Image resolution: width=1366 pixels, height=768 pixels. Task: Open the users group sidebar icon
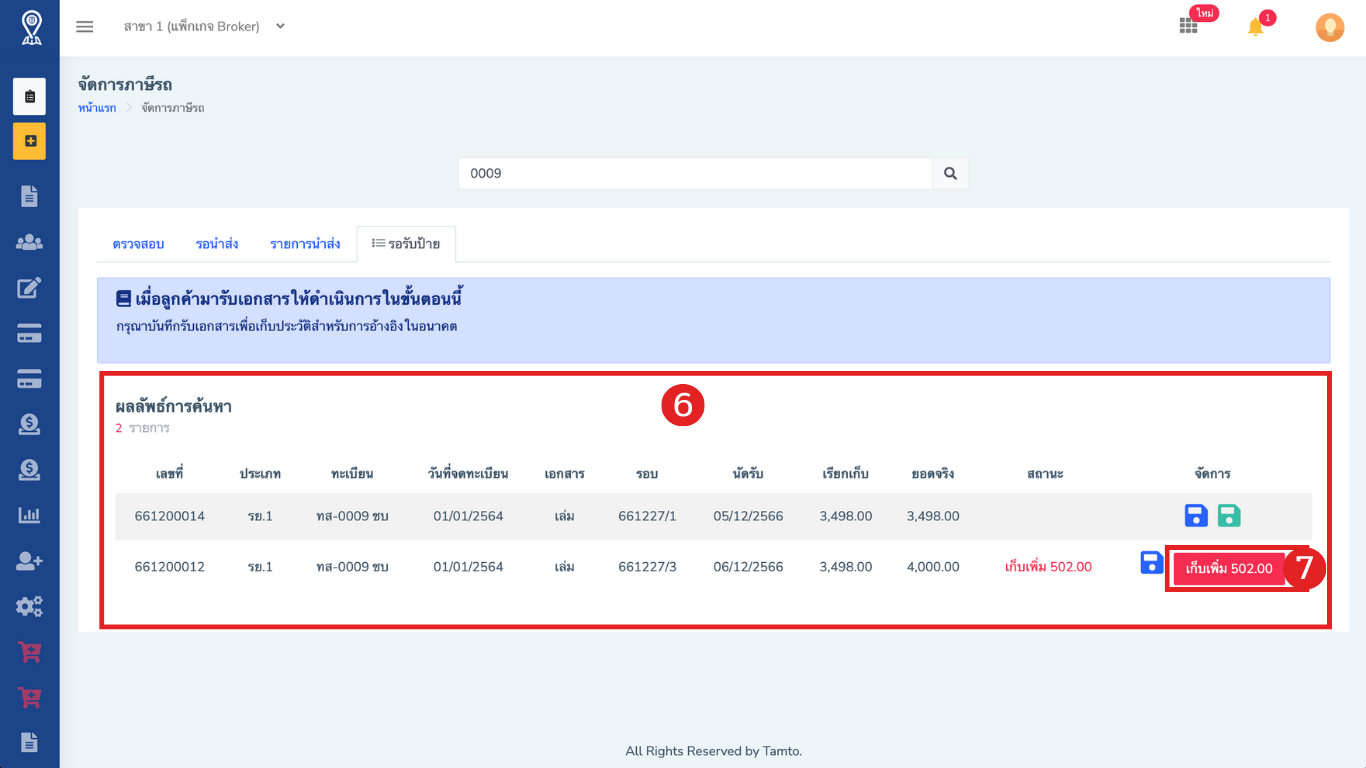coord(29,242)
